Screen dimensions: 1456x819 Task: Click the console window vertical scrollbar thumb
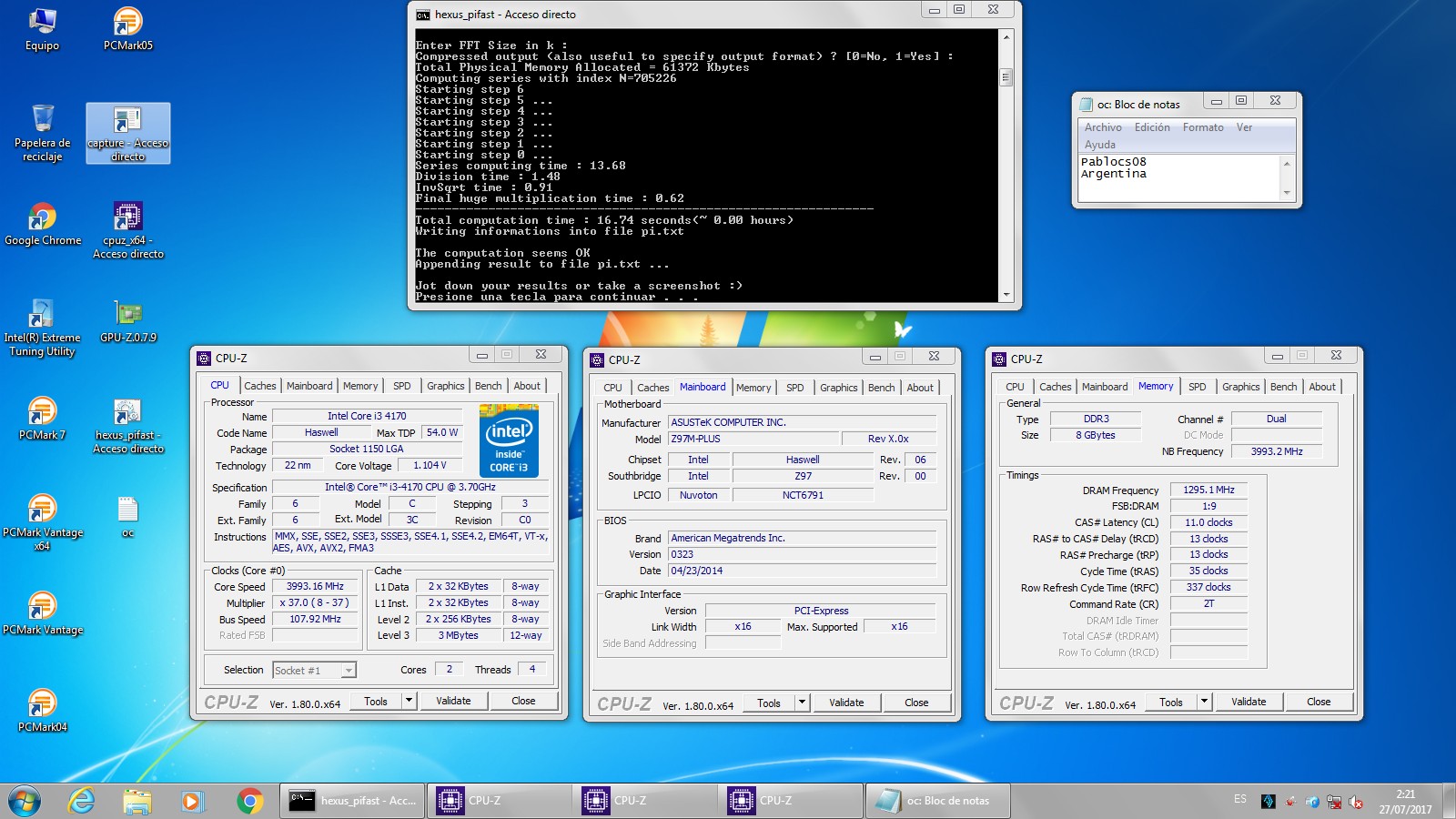pyautogui.click(x=1006, y=77)
